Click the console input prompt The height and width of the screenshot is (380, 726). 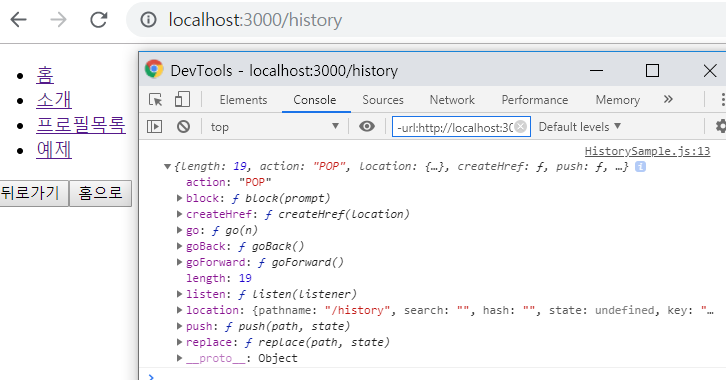point(435,375)
